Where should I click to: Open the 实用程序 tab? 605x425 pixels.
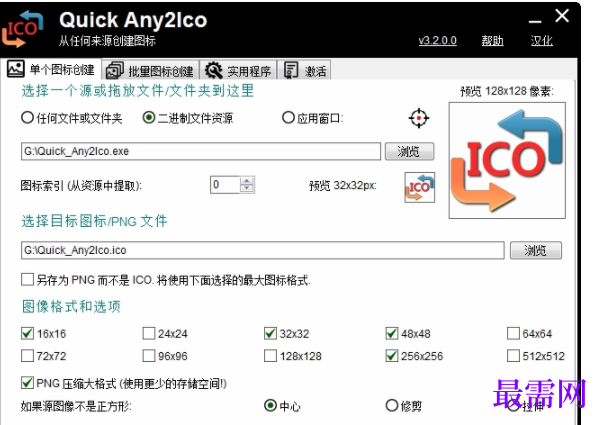pos(238,71)
